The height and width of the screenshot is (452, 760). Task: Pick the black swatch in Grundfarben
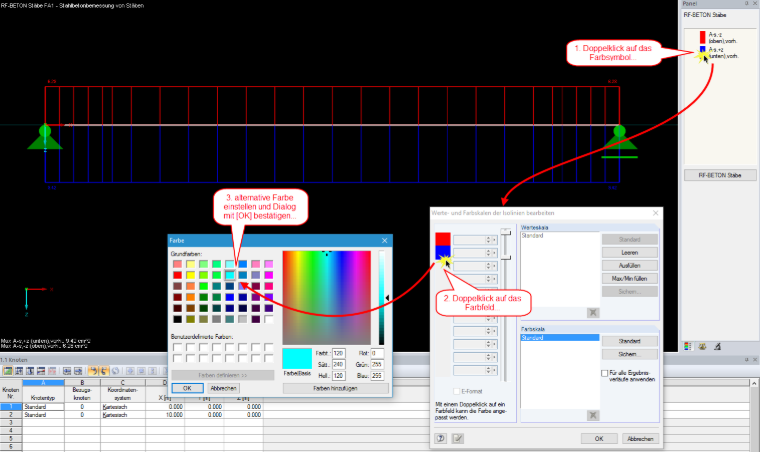(x=178, y=319)
